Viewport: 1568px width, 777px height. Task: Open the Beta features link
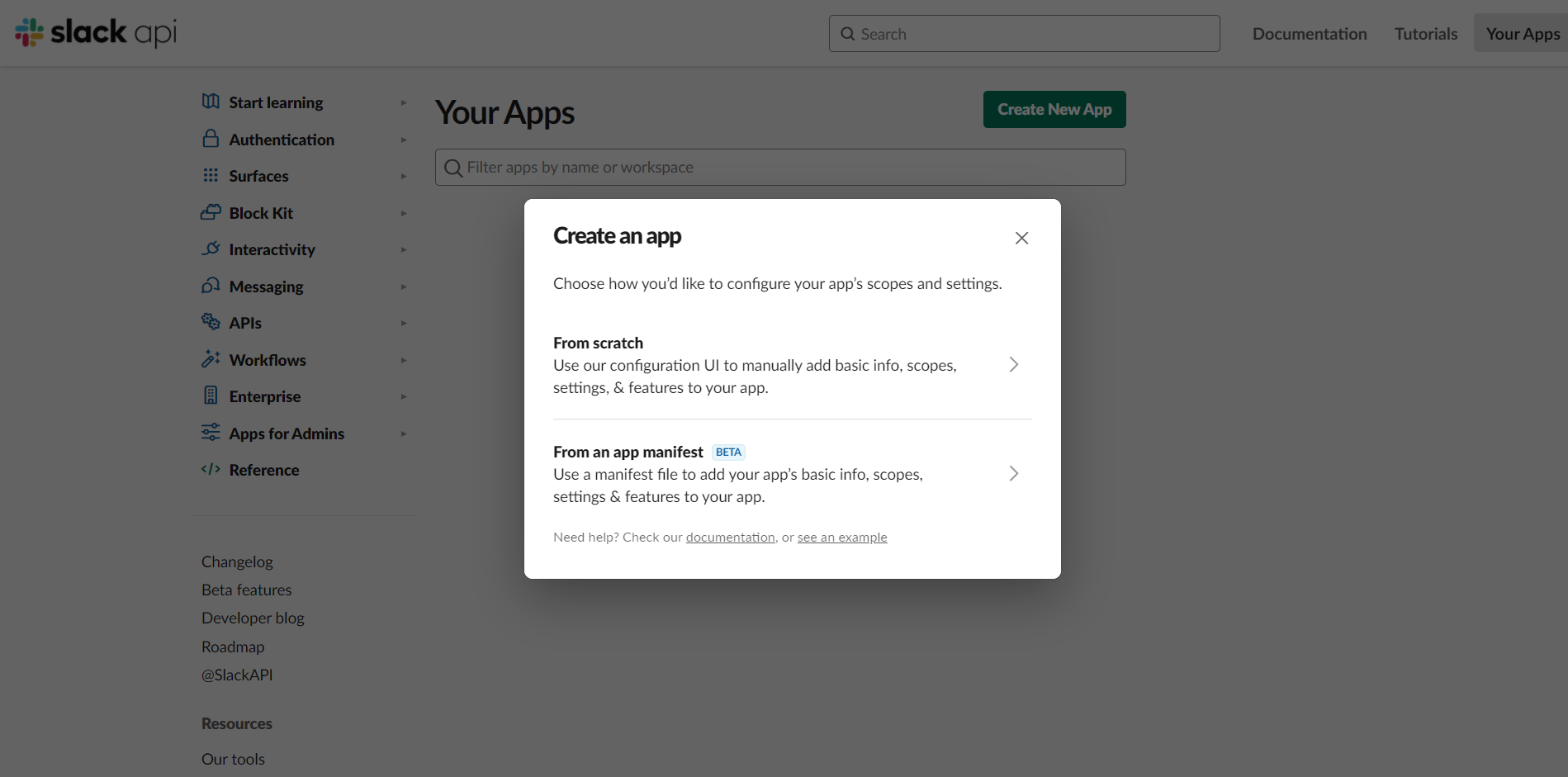click(246, 590)
